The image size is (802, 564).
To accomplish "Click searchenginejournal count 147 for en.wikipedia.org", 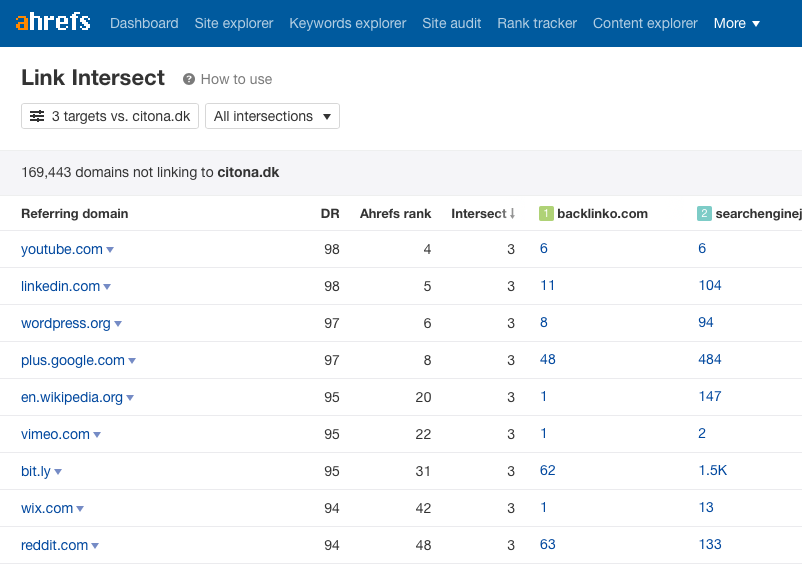I will pos(710,396).
